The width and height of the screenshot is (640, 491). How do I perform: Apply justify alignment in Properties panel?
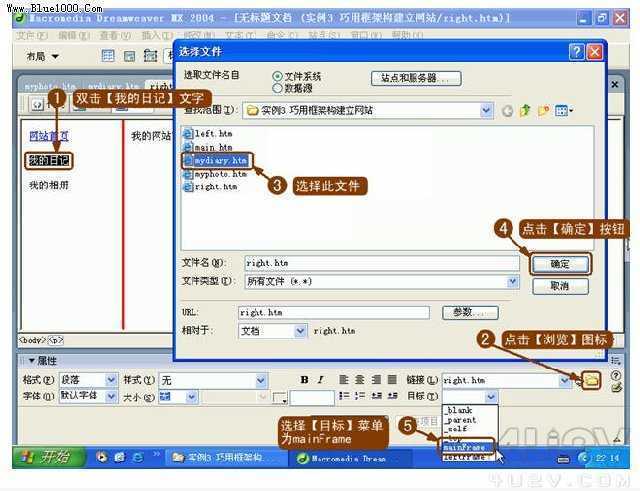392,380
